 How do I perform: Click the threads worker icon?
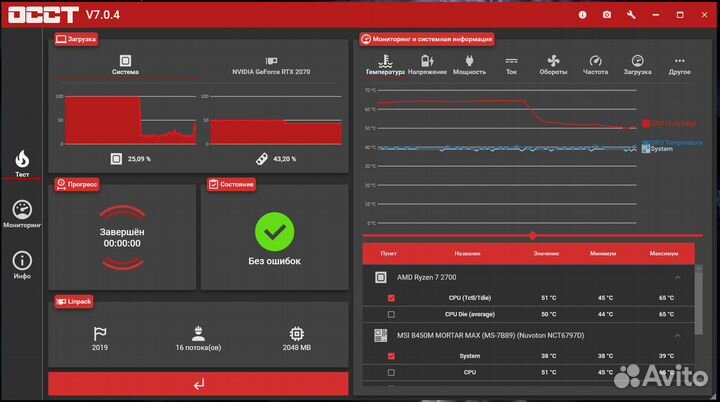198,333
